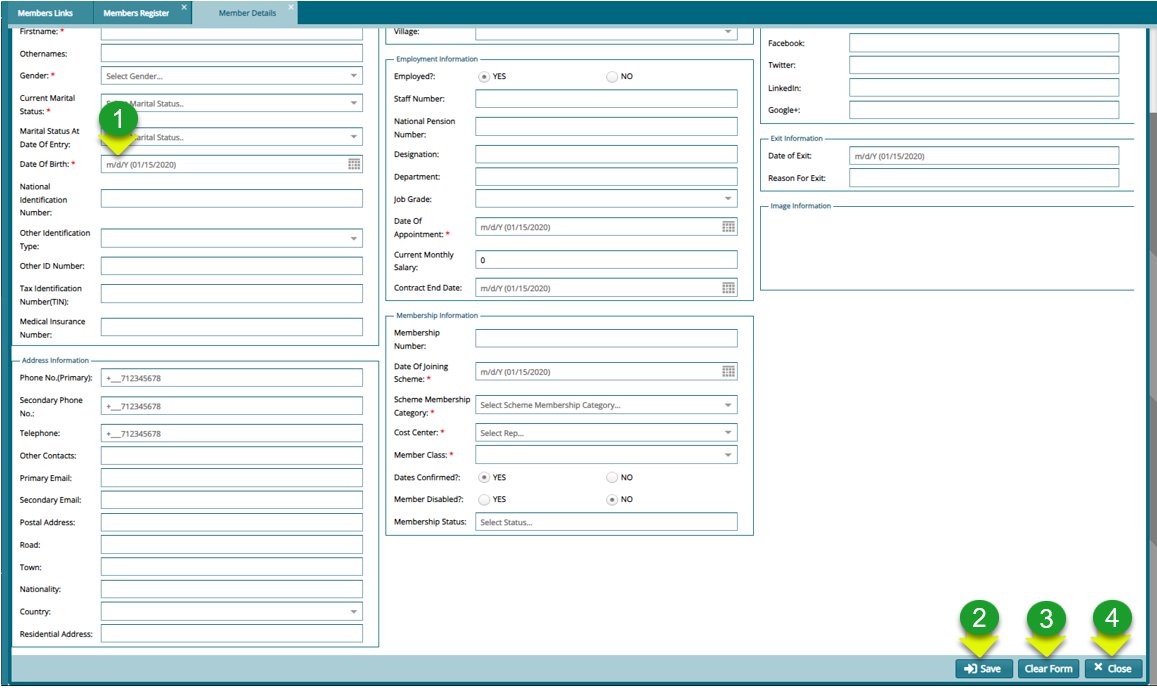Select YES for Member Disabled
Image resolution: width=1157 pixels, height=688 pixels.
[x=485, y=499]
